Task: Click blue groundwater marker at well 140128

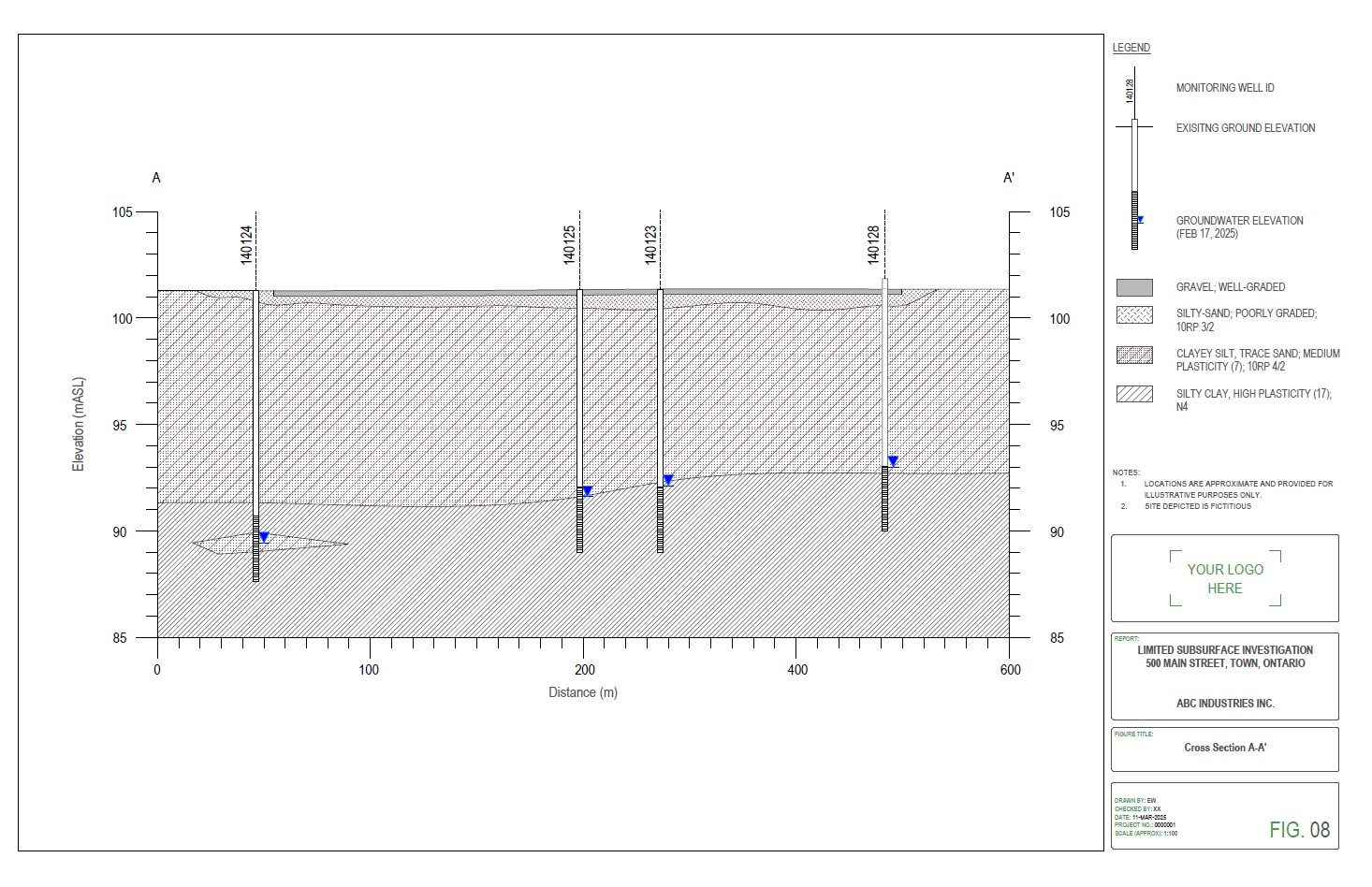Action: coord(893,461)
